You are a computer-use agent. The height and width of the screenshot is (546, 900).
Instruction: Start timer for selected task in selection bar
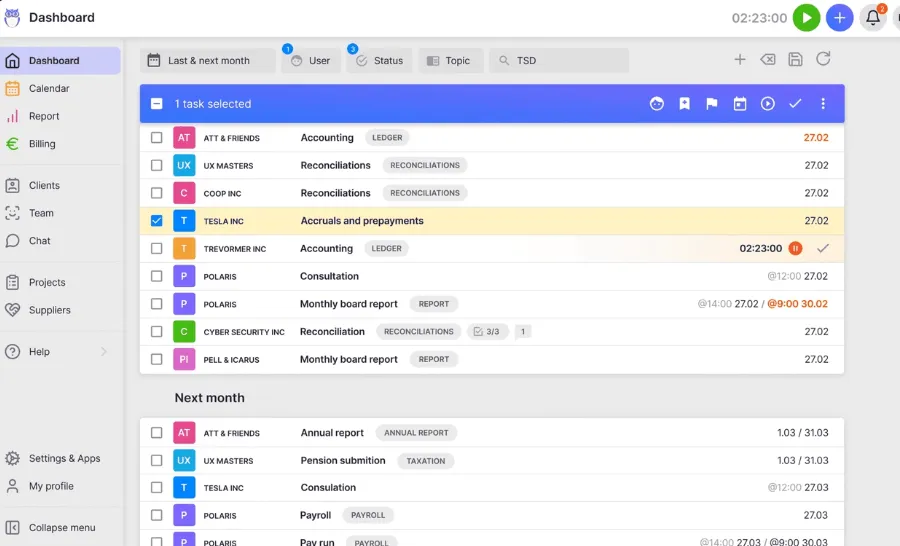point(767,103)
